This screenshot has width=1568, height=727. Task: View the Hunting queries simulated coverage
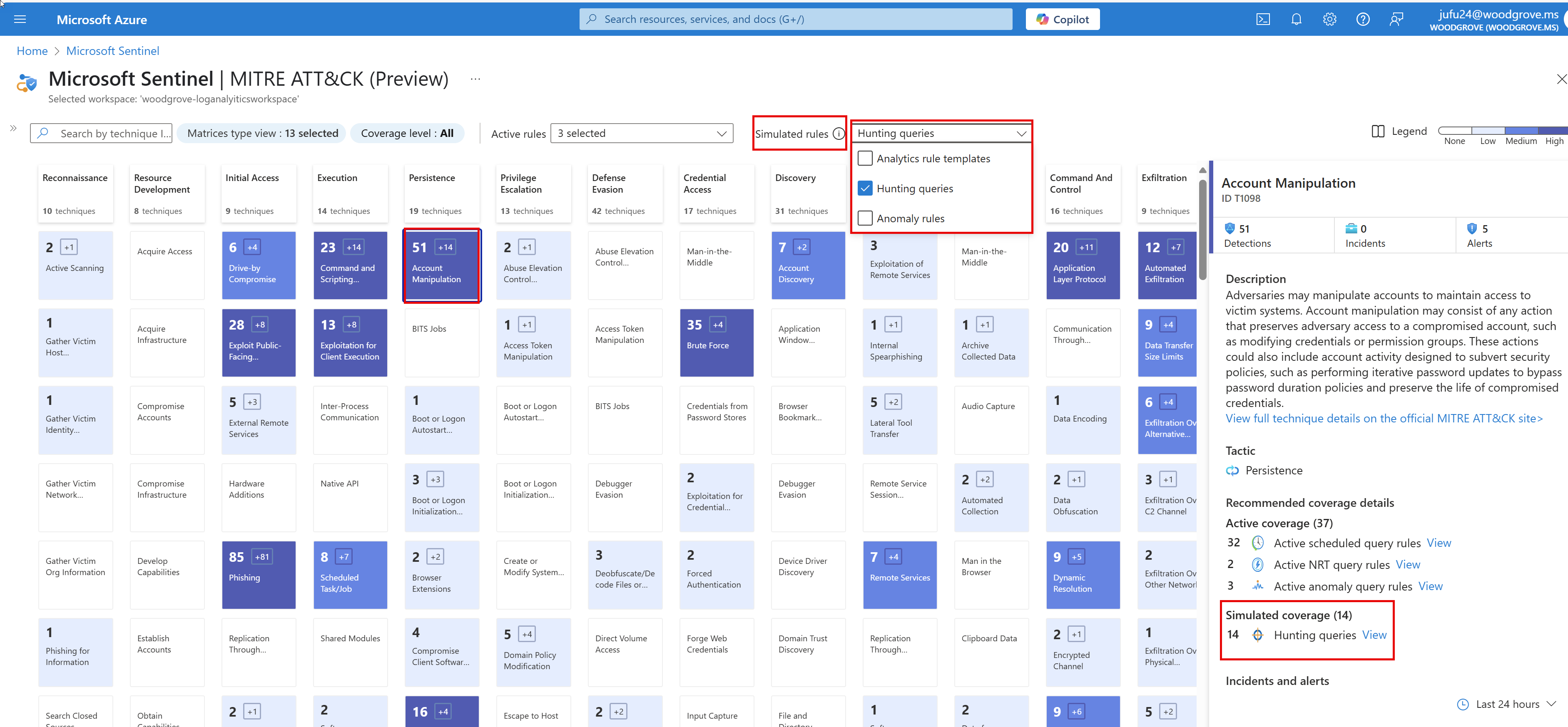tap(1374, 635)
